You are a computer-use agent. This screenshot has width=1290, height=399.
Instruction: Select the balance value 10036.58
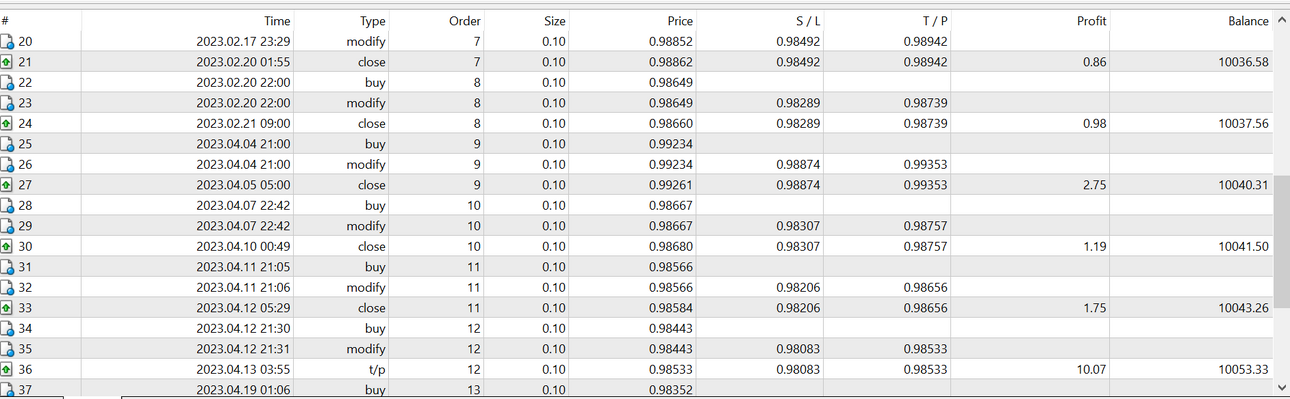(x=1243, y=62)
